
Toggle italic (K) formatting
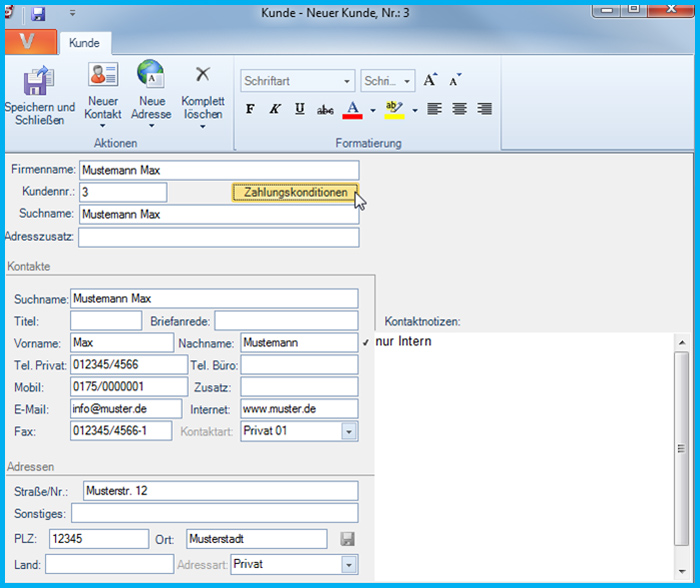275,108
